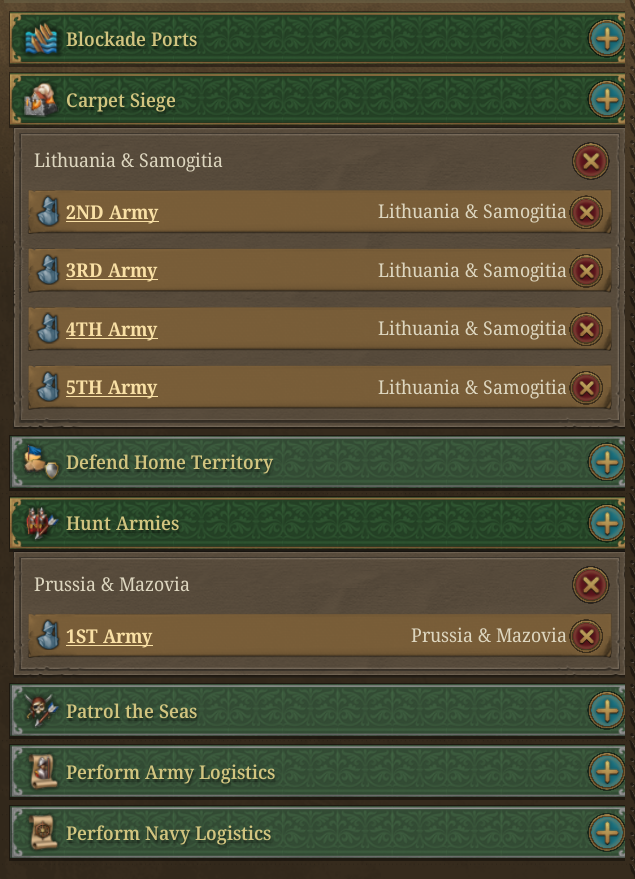Click the Perform Navy Logistics icon
The height and width of the screenshot is (879, 635).
coord(42,834)
